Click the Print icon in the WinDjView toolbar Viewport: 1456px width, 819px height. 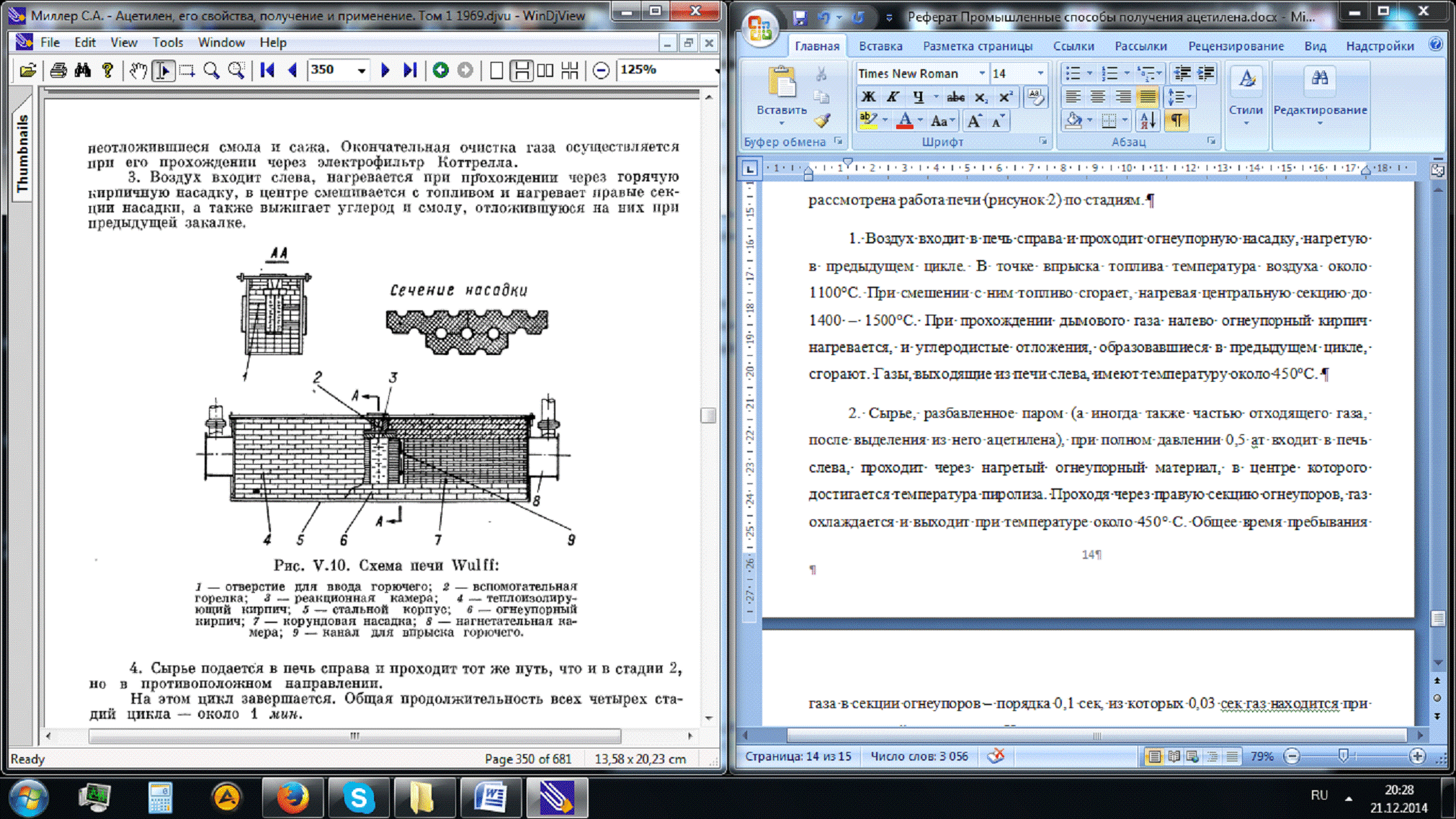58,70
